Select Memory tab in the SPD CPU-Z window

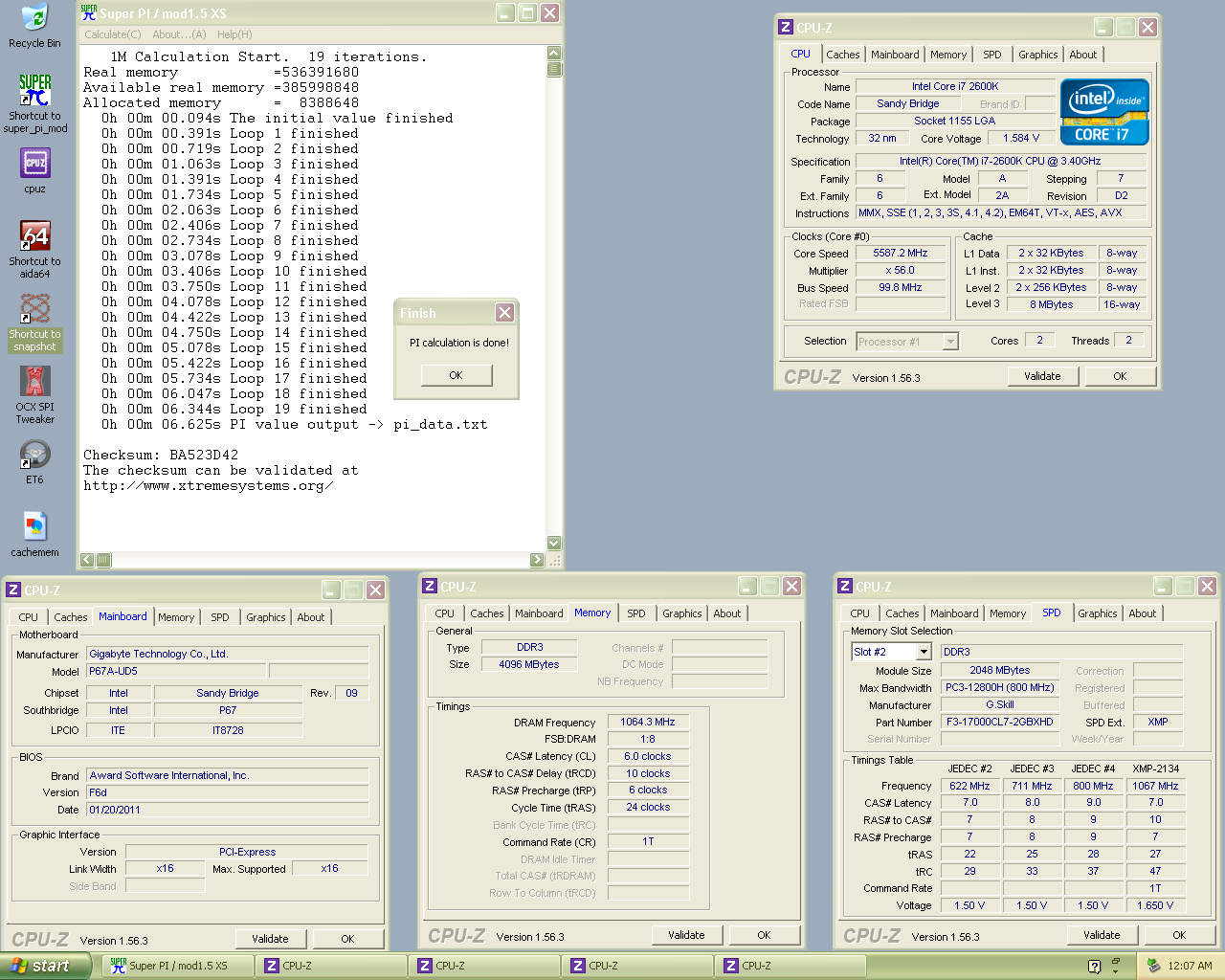[x=1008, y=613]
